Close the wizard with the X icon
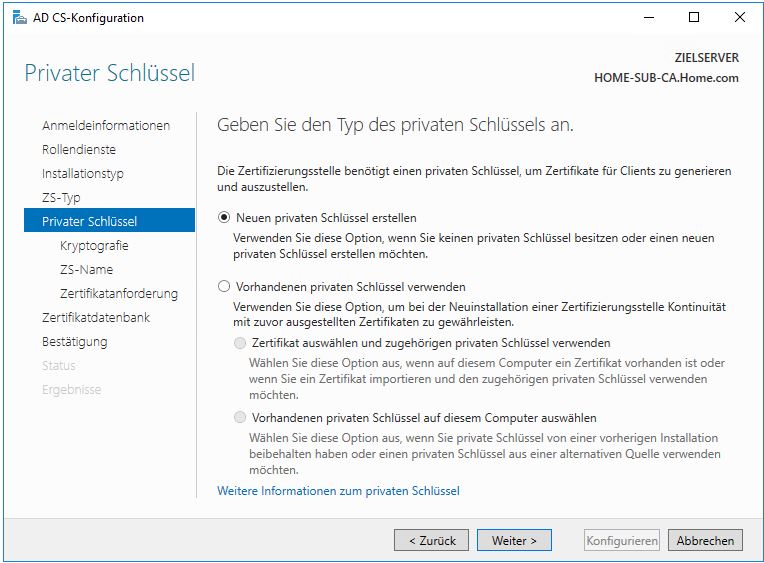Image resolution: width=764 pixels, height=563 pixels. tap(740, 17)
